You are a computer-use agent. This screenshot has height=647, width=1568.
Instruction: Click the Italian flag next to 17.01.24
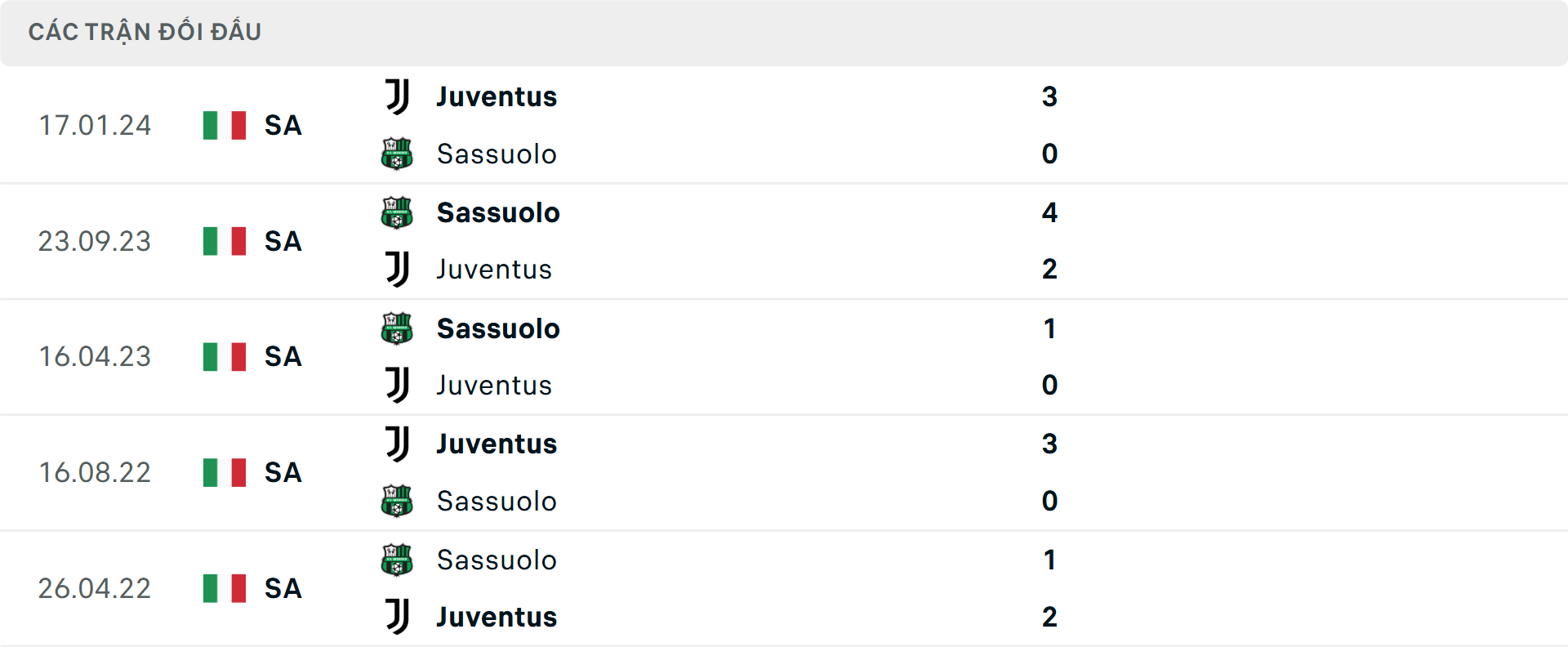point(223,125)
